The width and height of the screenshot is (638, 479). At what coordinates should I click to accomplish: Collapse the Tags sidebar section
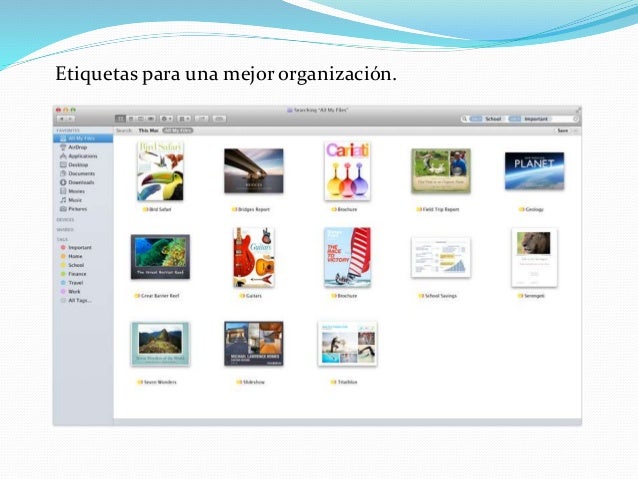click(x=62, y=240)
